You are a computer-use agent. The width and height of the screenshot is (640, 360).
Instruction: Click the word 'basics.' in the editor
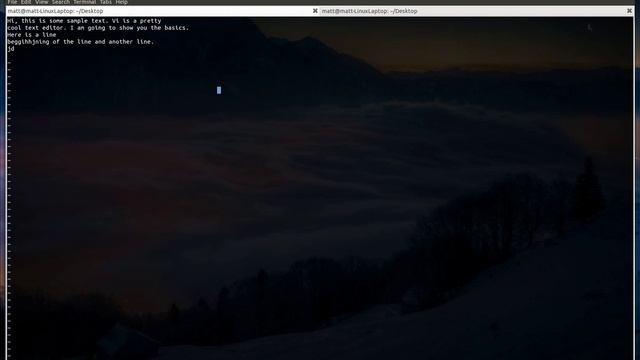[176, 28]
